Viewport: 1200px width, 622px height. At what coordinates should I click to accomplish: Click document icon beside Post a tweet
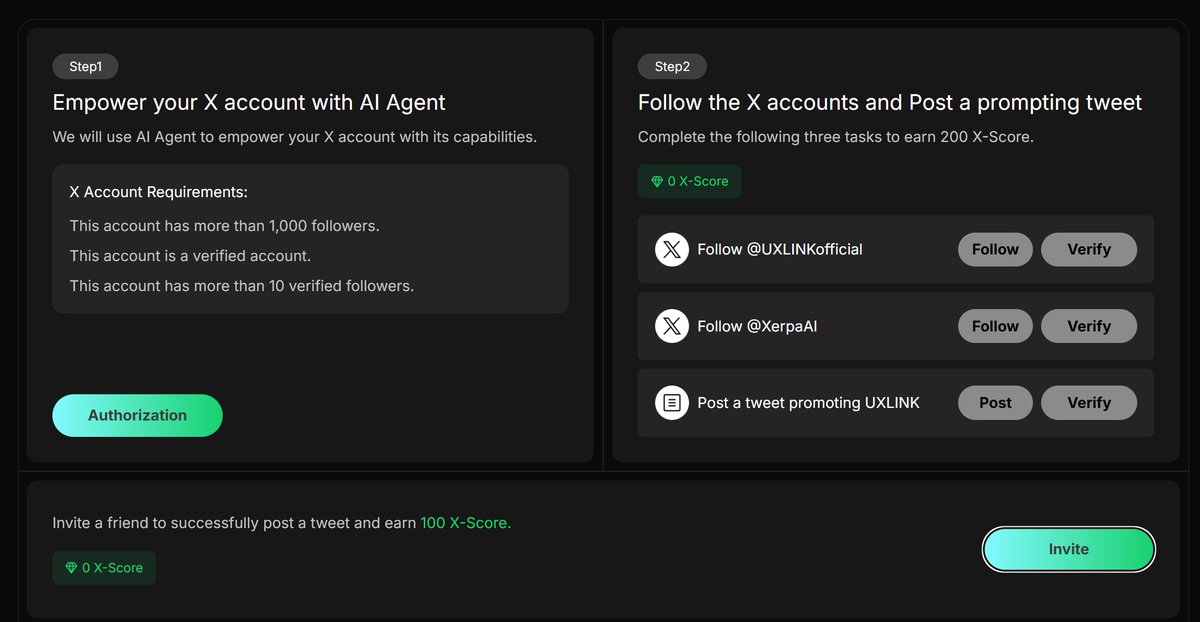[x=672, y=403]
